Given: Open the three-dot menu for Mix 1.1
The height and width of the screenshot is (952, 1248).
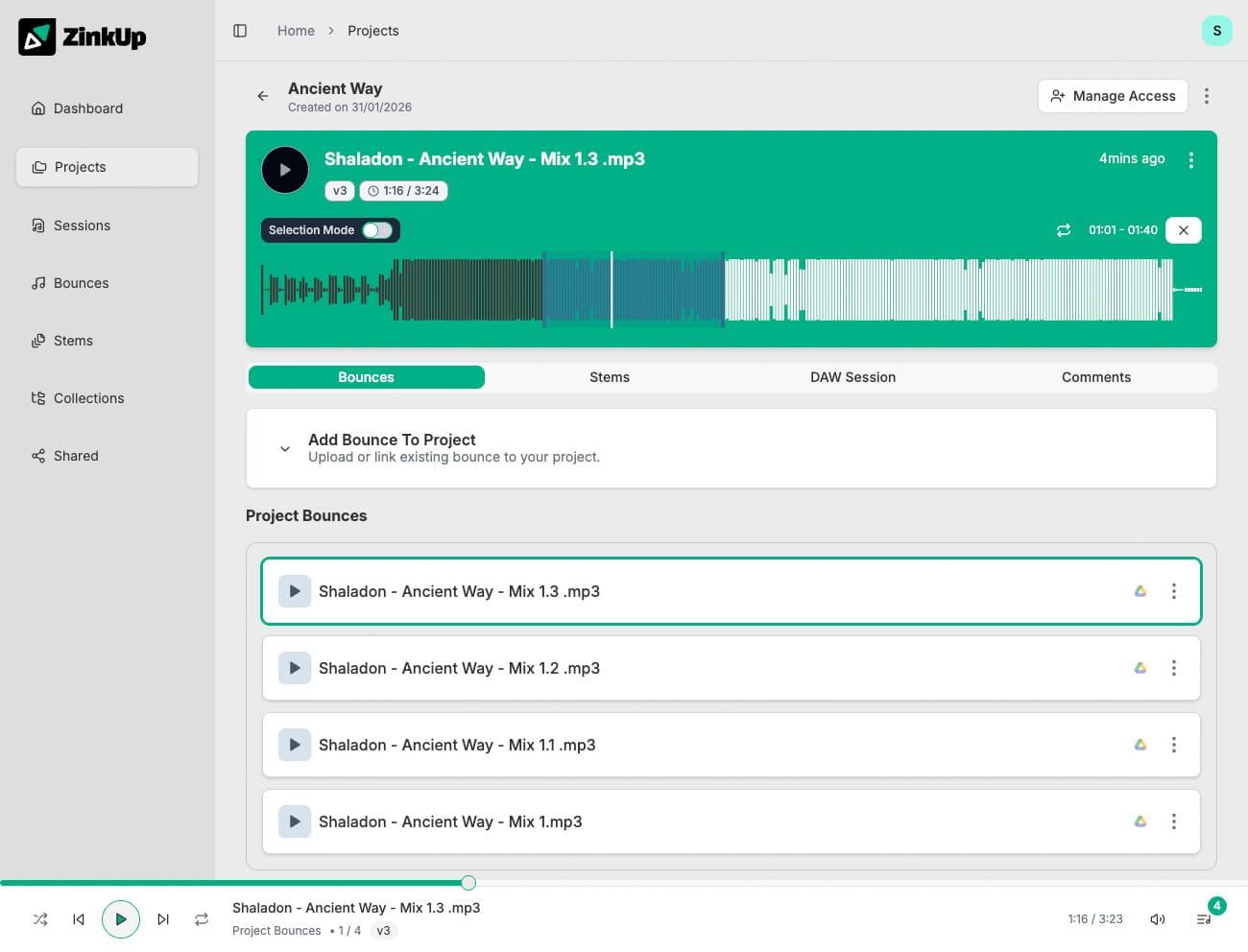Looking at the screenshot, I should pos(1174,745).
